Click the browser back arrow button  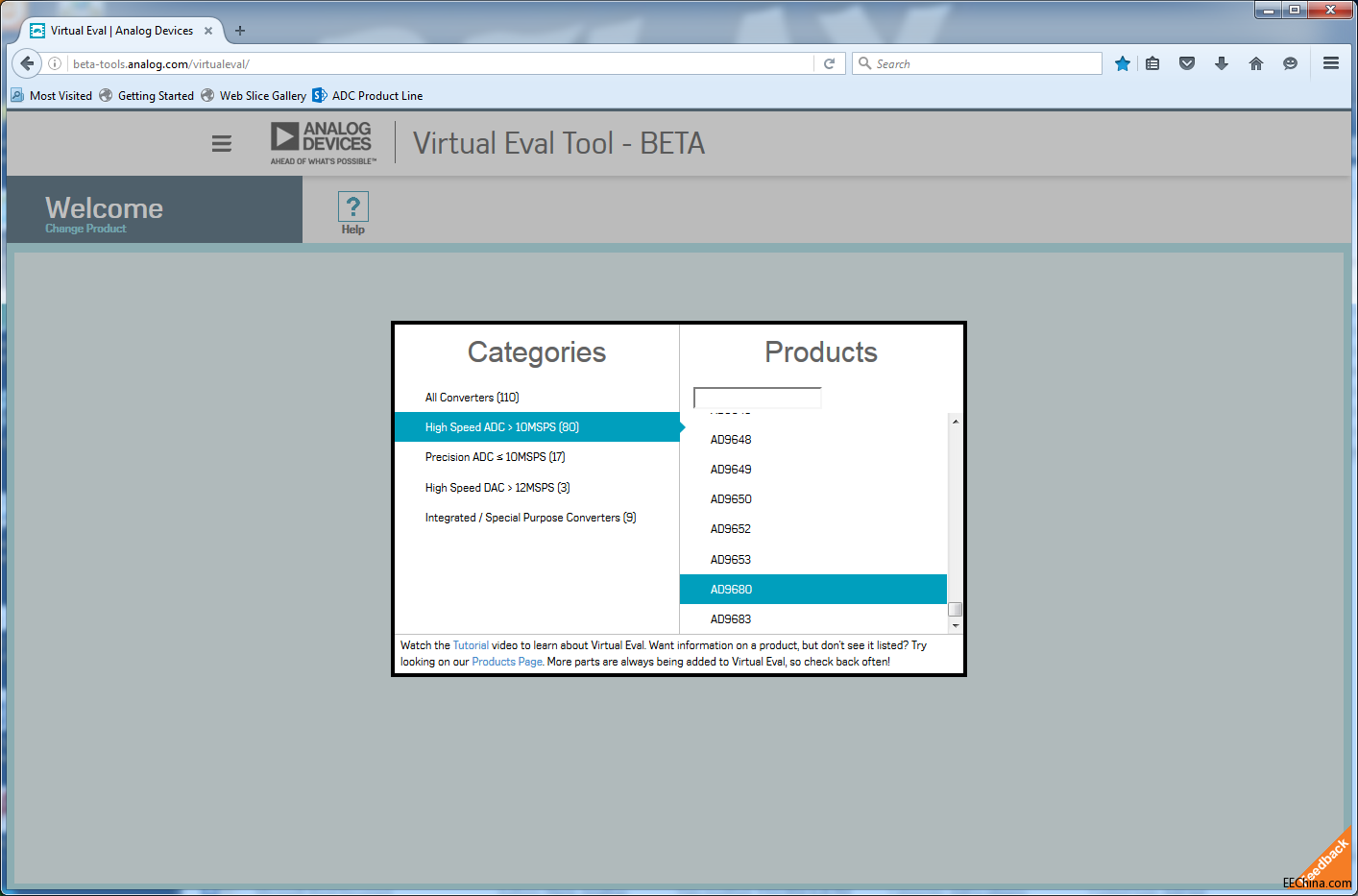coord(27,63)
